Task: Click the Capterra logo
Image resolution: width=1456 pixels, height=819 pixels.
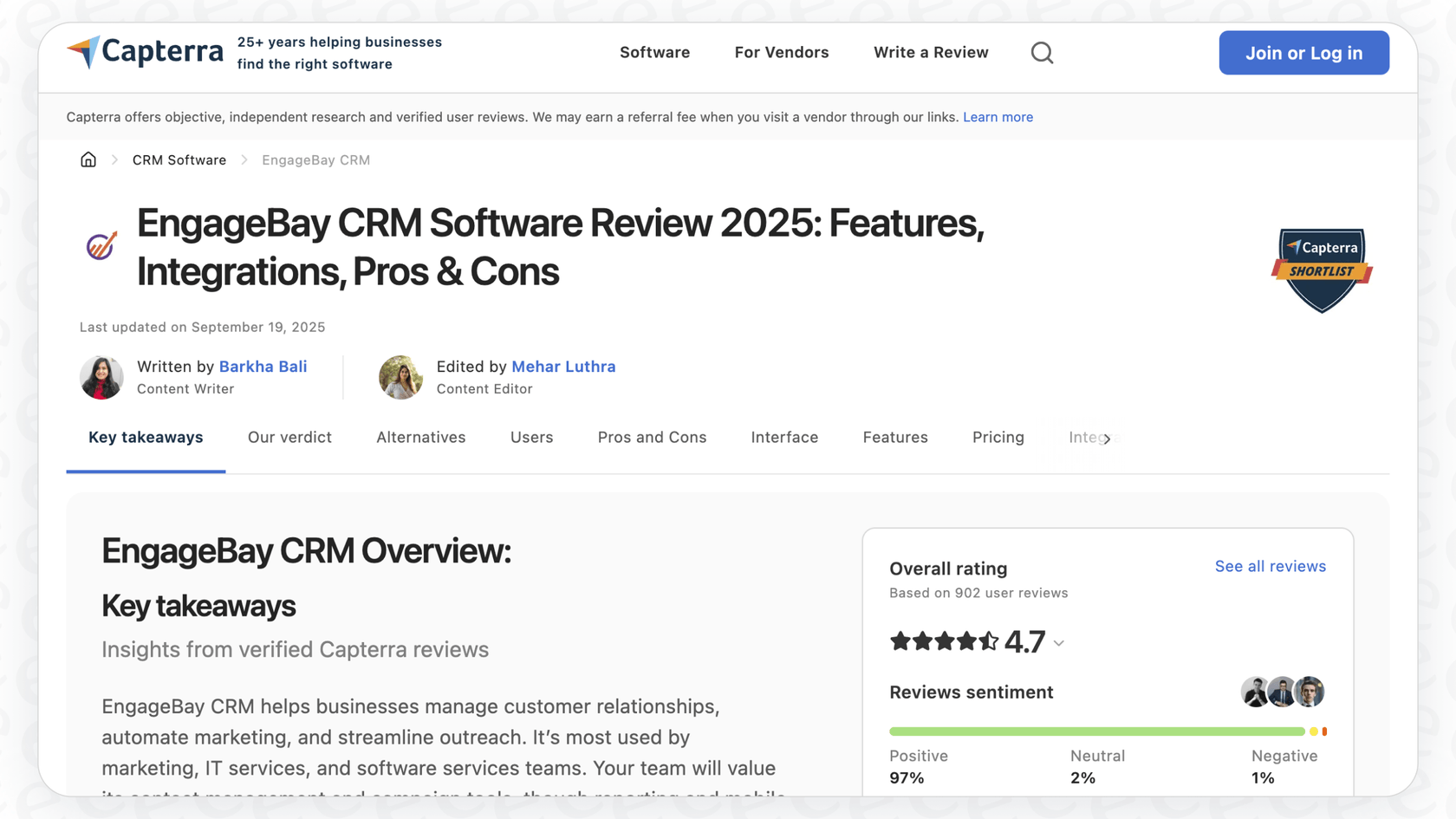Action: 144,51
